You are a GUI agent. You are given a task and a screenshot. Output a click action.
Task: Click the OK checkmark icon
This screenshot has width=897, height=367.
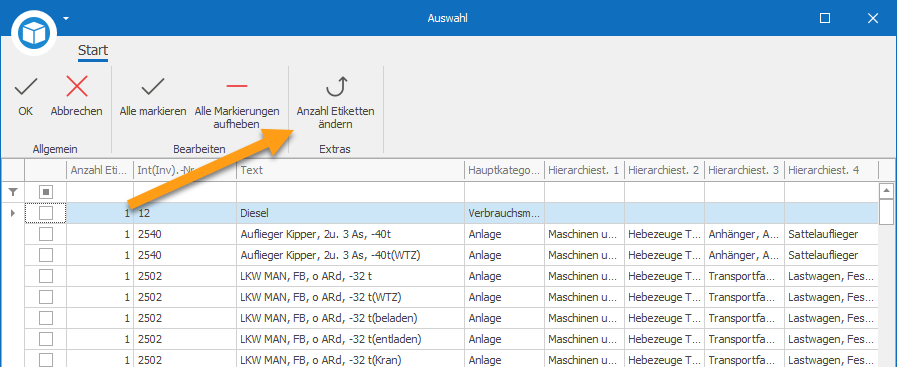pyautogui.click(x=25, y=87)
